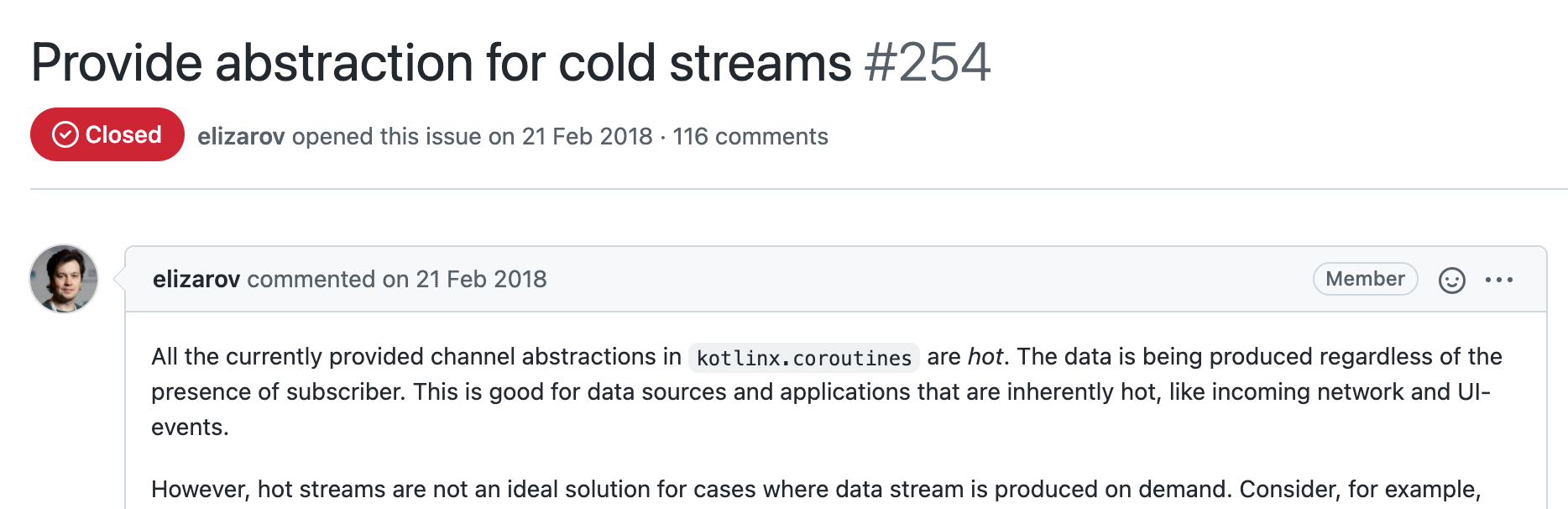
Task: Click the issue number #254
Action: click(x=928, y=63)
